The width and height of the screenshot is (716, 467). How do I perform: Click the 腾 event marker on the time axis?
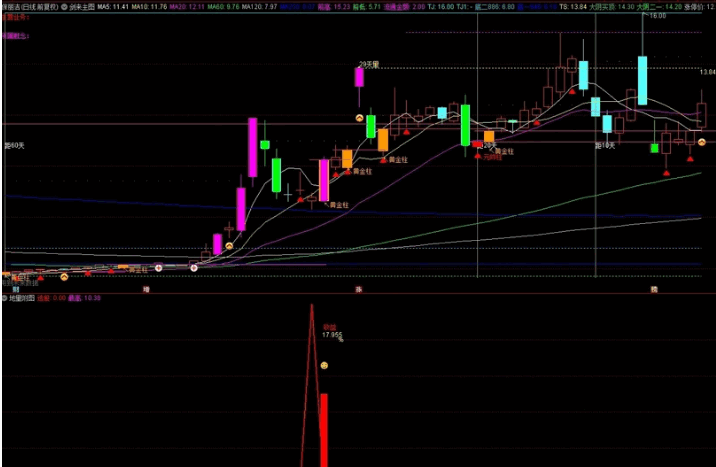[654, 289]
